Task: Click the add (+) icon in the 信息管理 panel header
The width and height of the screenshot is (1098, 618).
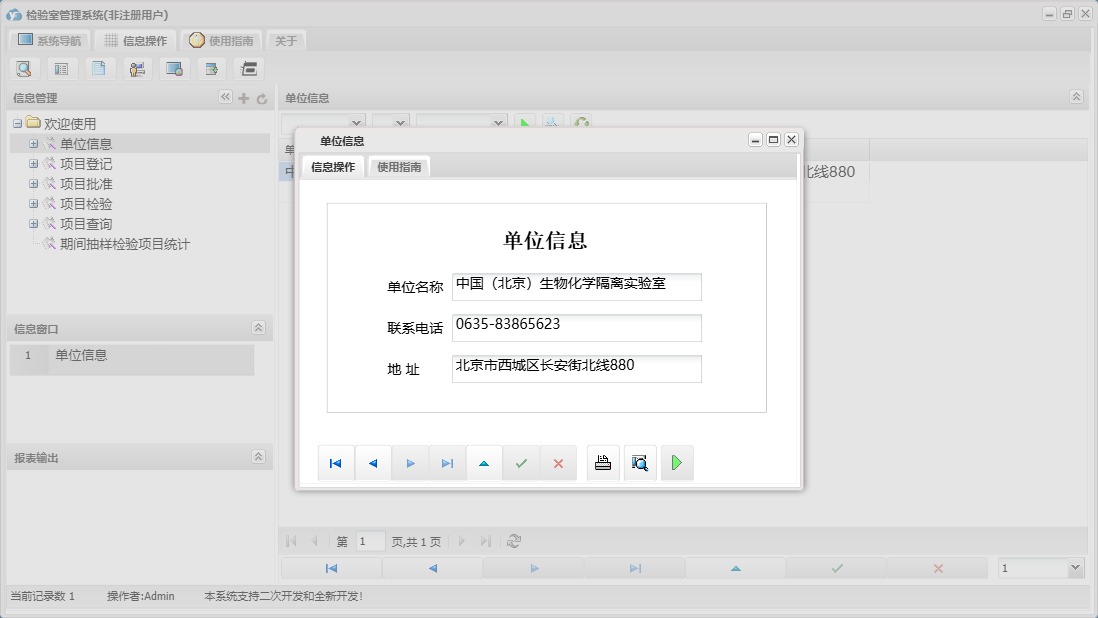Action: click(244, 99)
